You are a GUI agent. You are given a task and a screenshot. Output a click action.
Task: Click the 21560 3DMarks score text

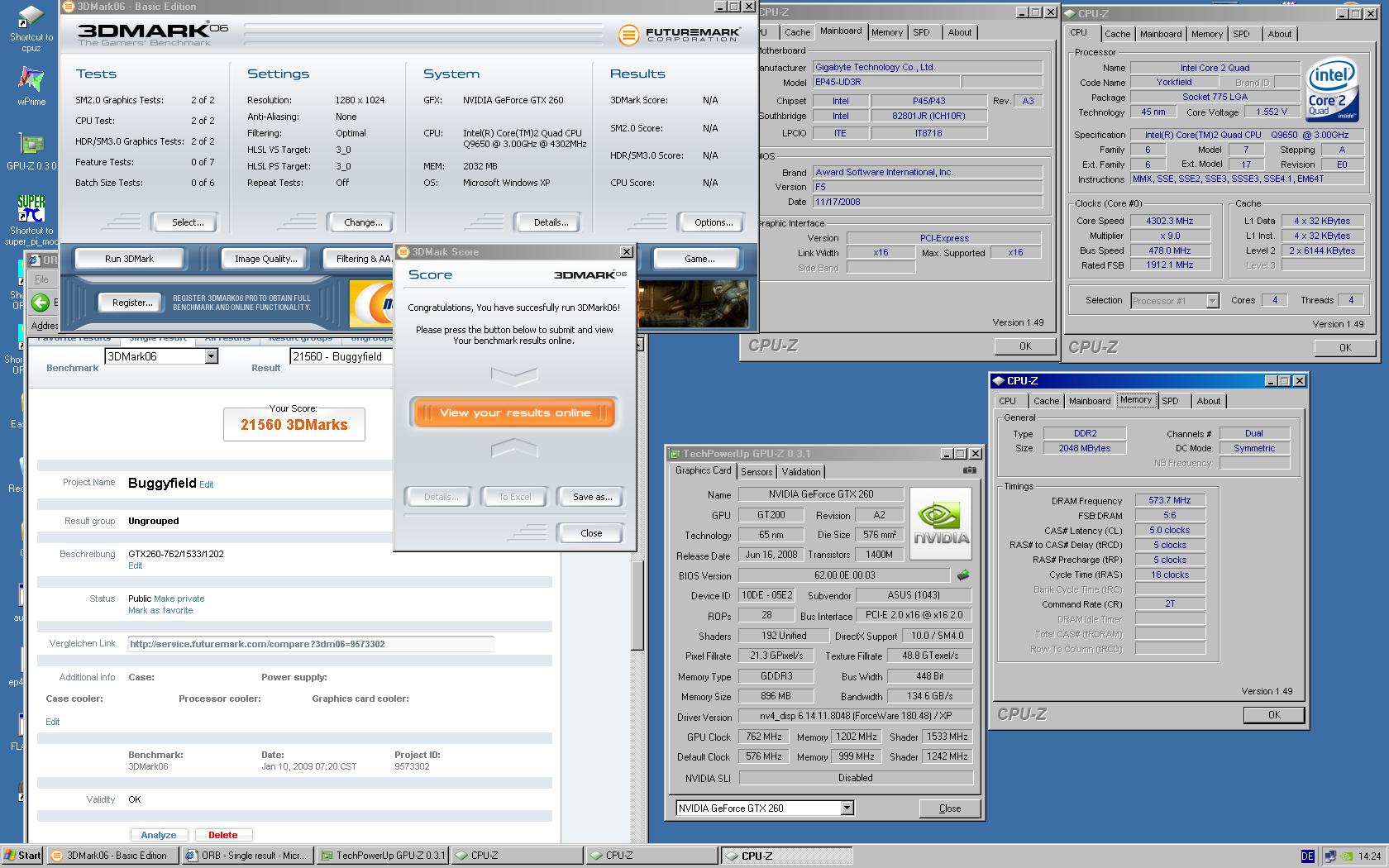(x=294, y=425)
